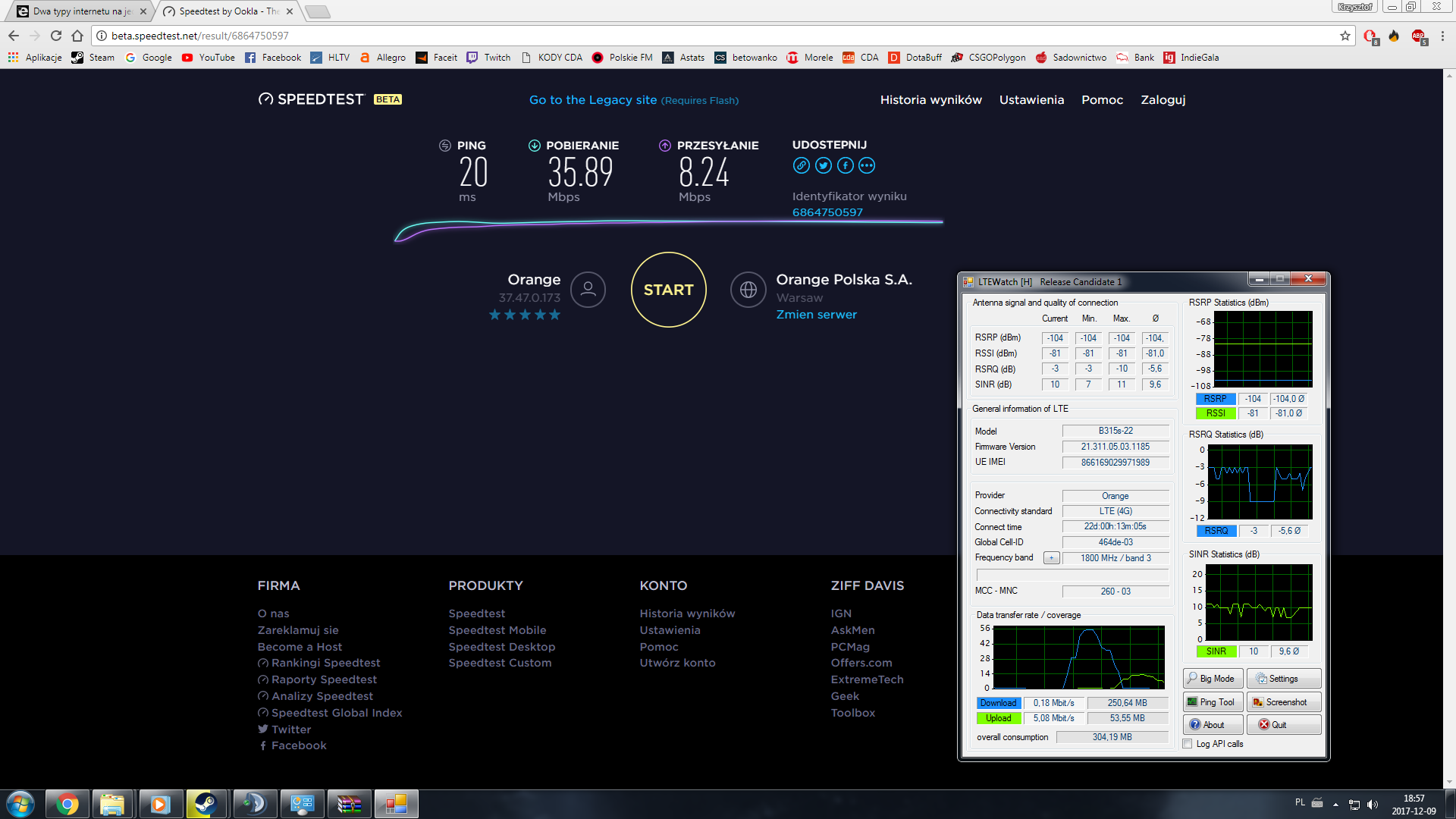The height and width of the screenshot is (819, 1456).
Task: Launch the Ping Tool in LTEWatch
Action: 1213,702
